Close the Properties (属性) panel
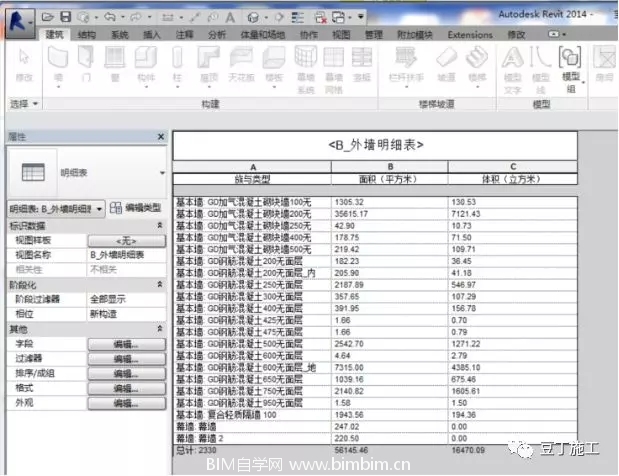Image resolution: width=619 pixels, height=476 pixels. click(x=161, y=137)
